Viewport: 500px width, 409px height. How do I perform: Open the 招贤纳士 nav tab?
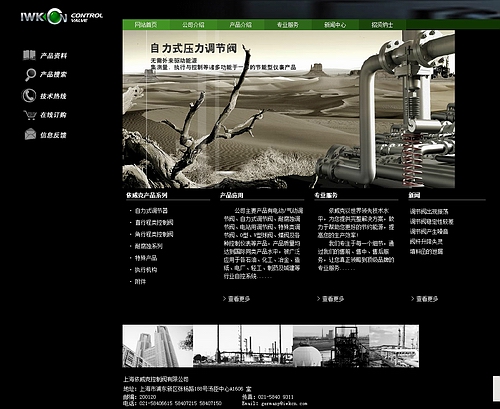(382, 25)
